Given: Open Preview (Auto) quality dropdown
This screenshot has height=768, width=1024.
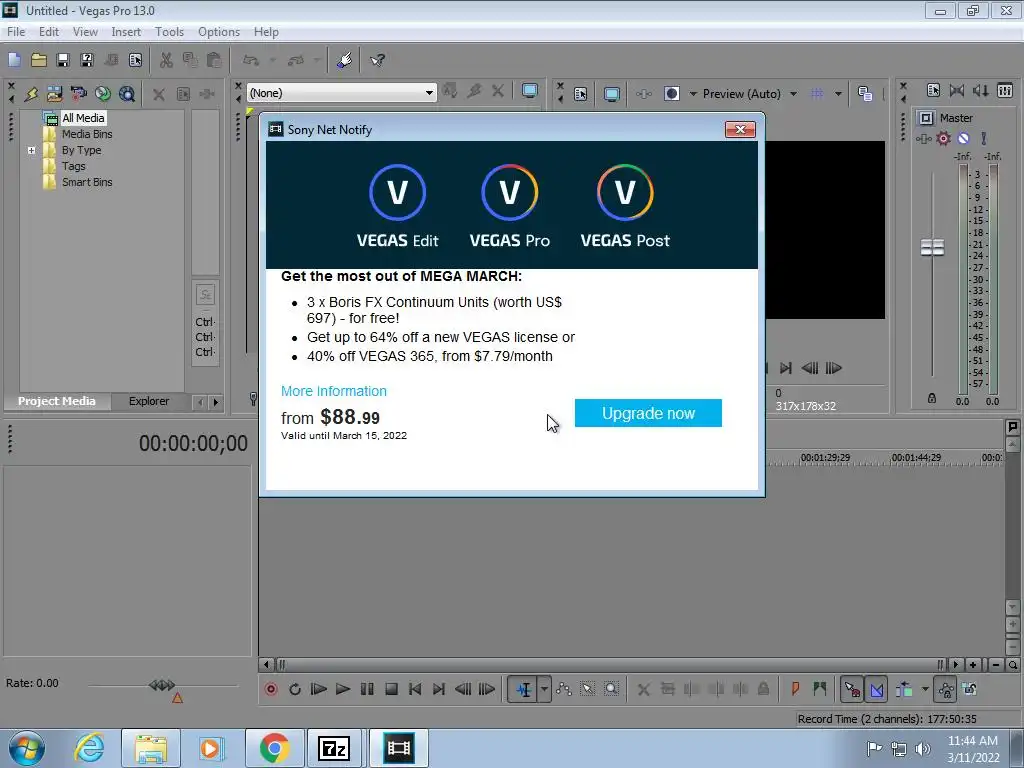Looking at the screenshot, I should coord(793,94).
